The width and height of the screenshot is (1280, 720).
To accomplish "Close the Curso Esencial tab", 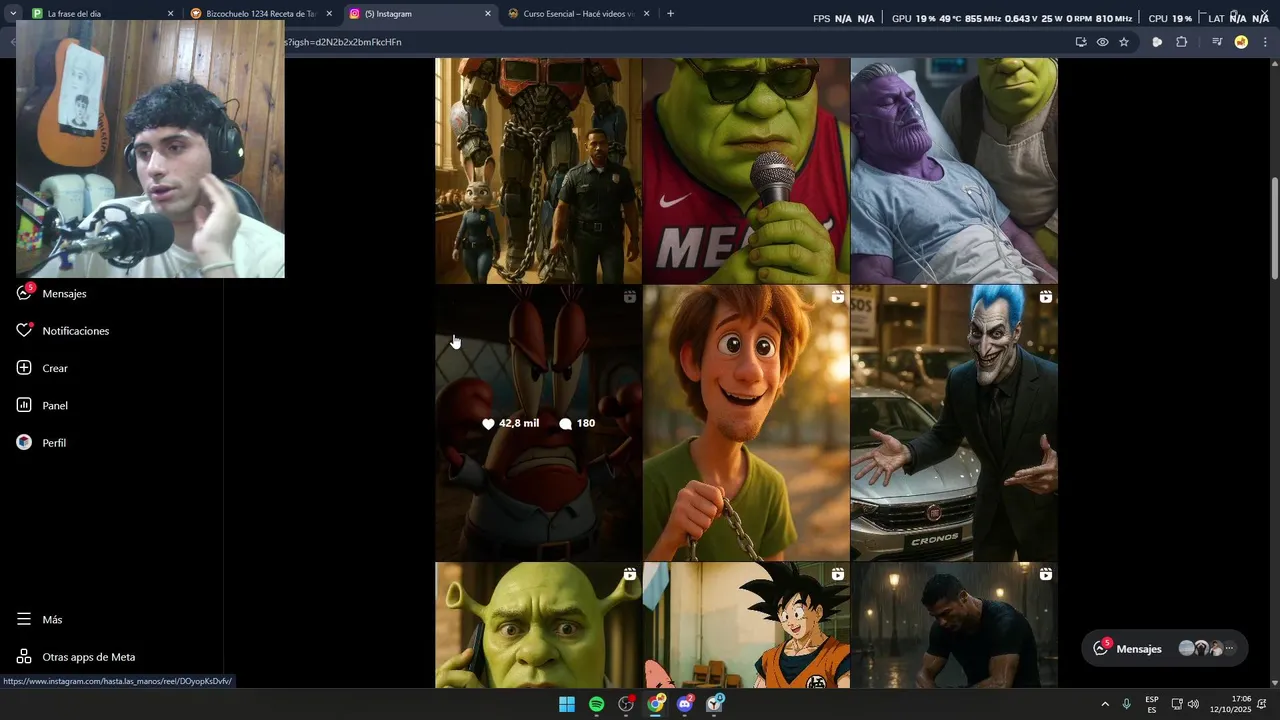I will tap(646, 14).
